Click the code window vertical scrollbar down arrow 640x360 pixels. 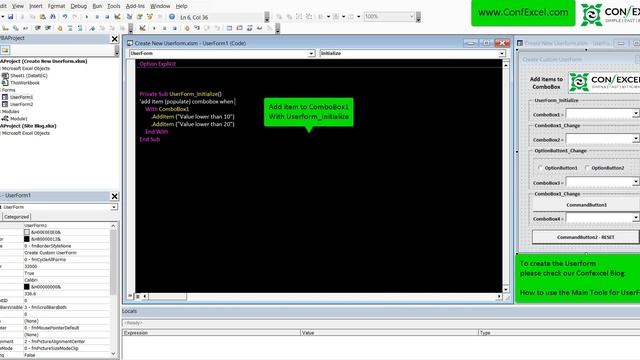point(506,289)
